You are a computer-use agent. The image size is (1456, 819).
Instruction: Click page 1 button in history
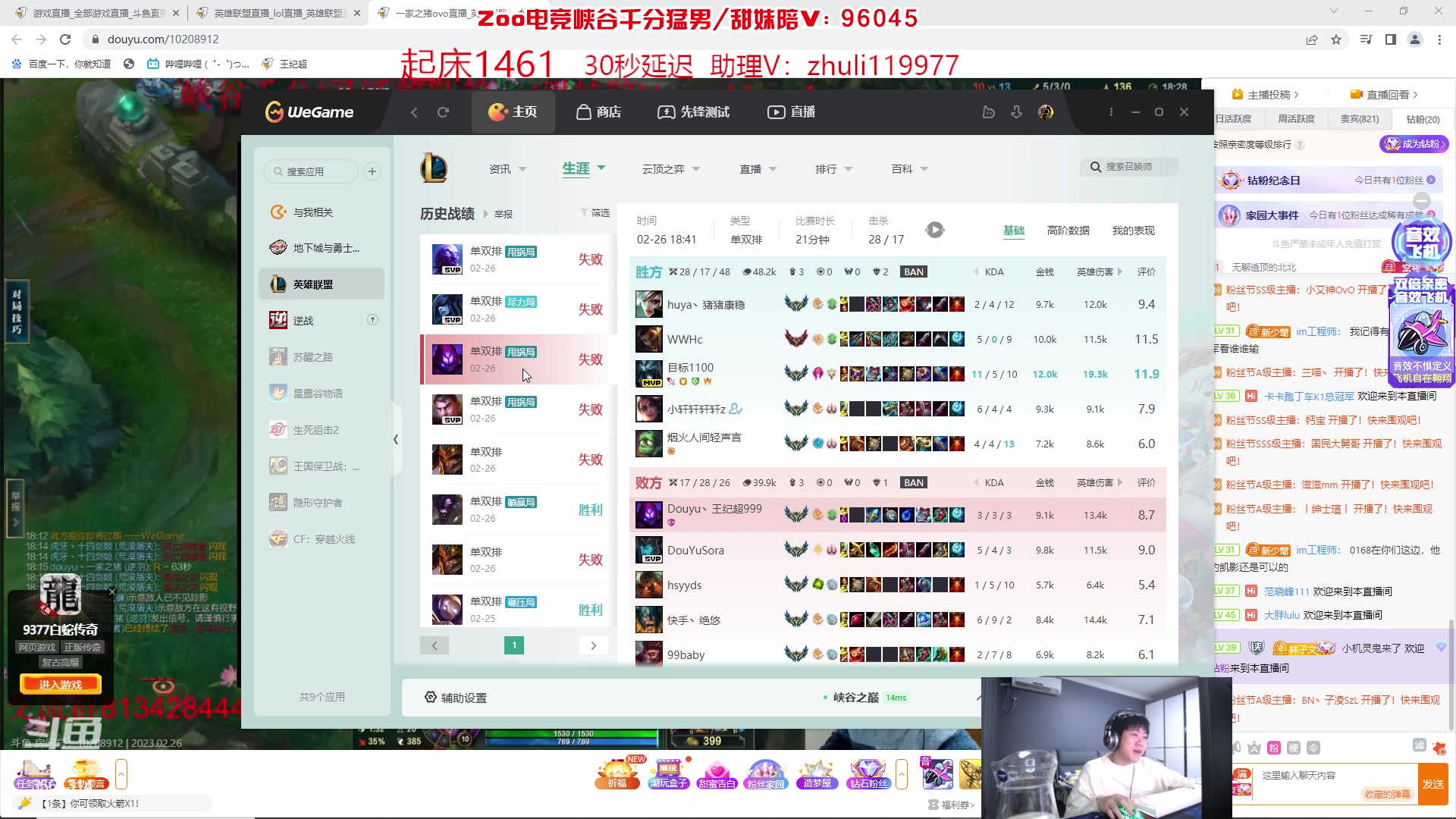[x=514, y=645]
